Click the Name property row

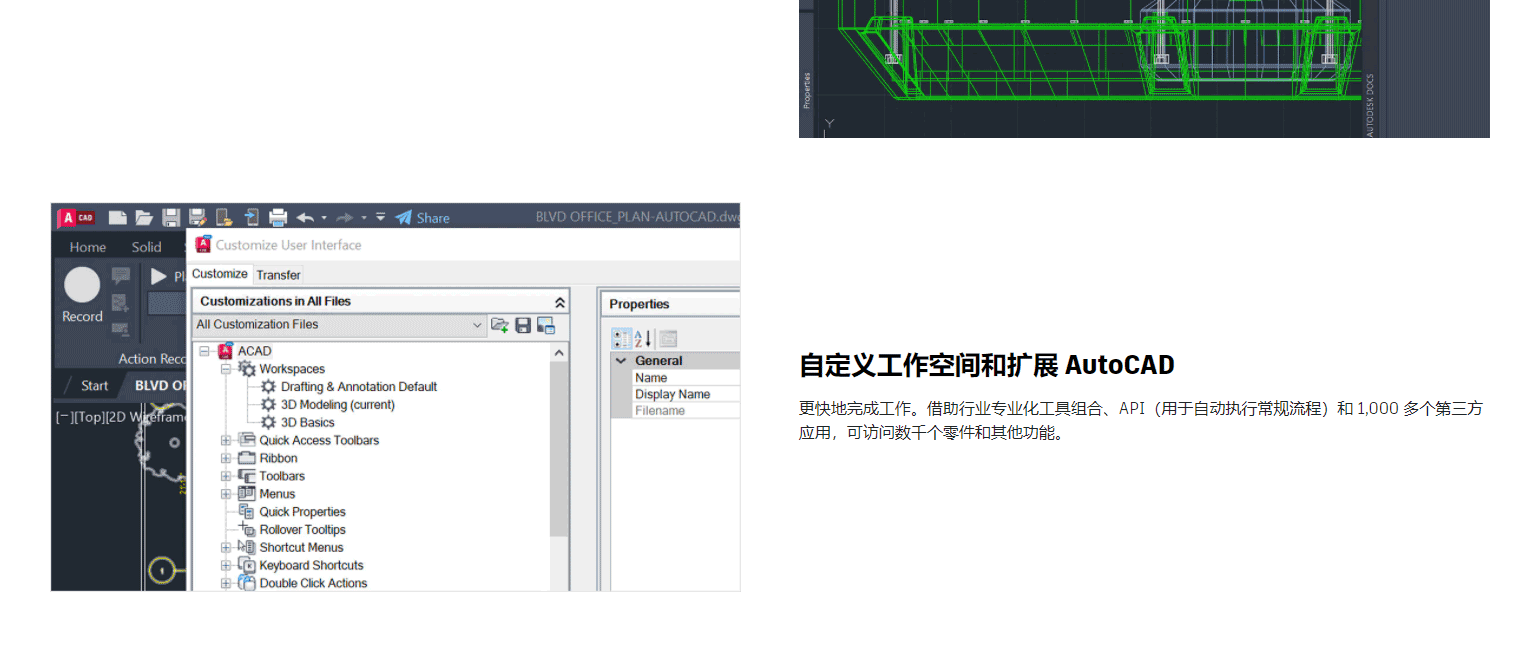[x=676, y=378]
